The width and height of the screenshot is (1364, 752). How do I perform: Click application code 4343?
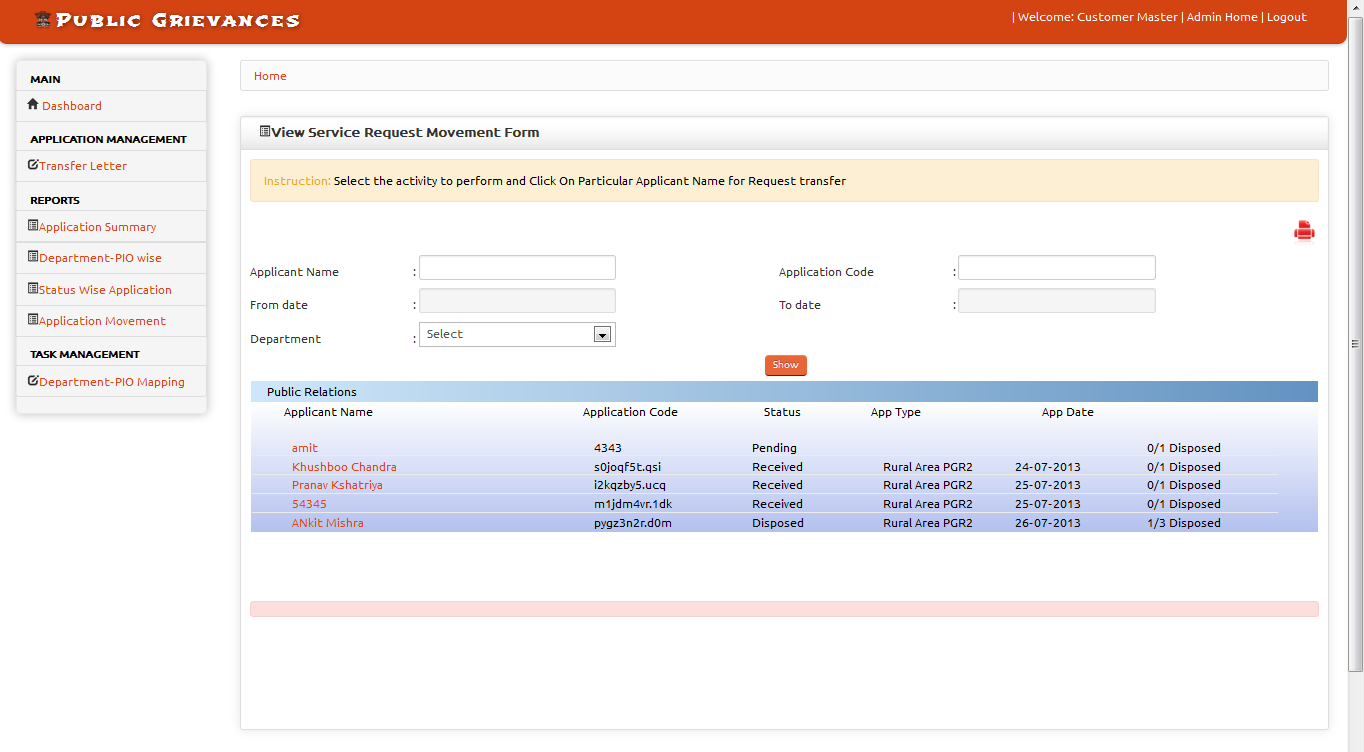(x=608, y=448)
